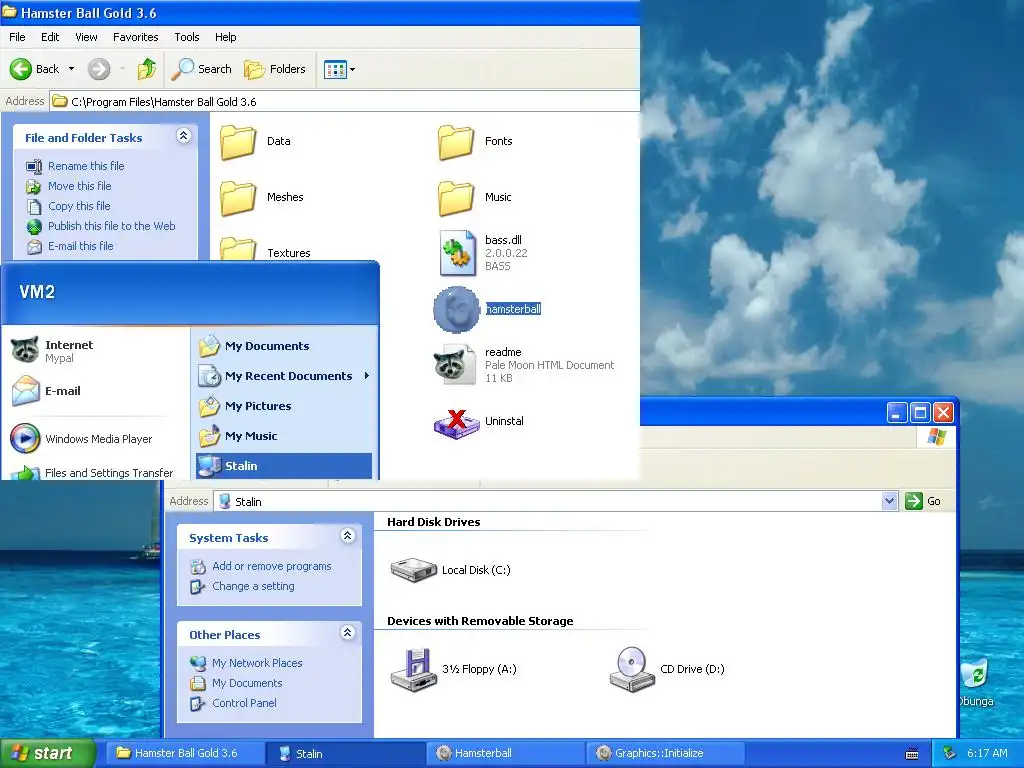Select the Fonts folder icon
The image size is (1024, 768).
455,142
